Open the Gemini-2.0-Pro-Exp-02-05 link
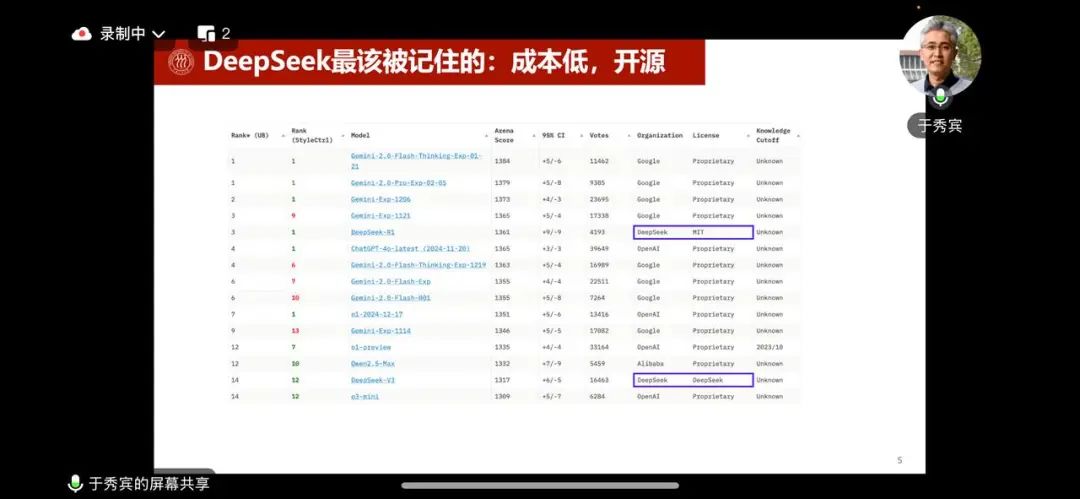 pyautogui.click(x=399, y=183)
